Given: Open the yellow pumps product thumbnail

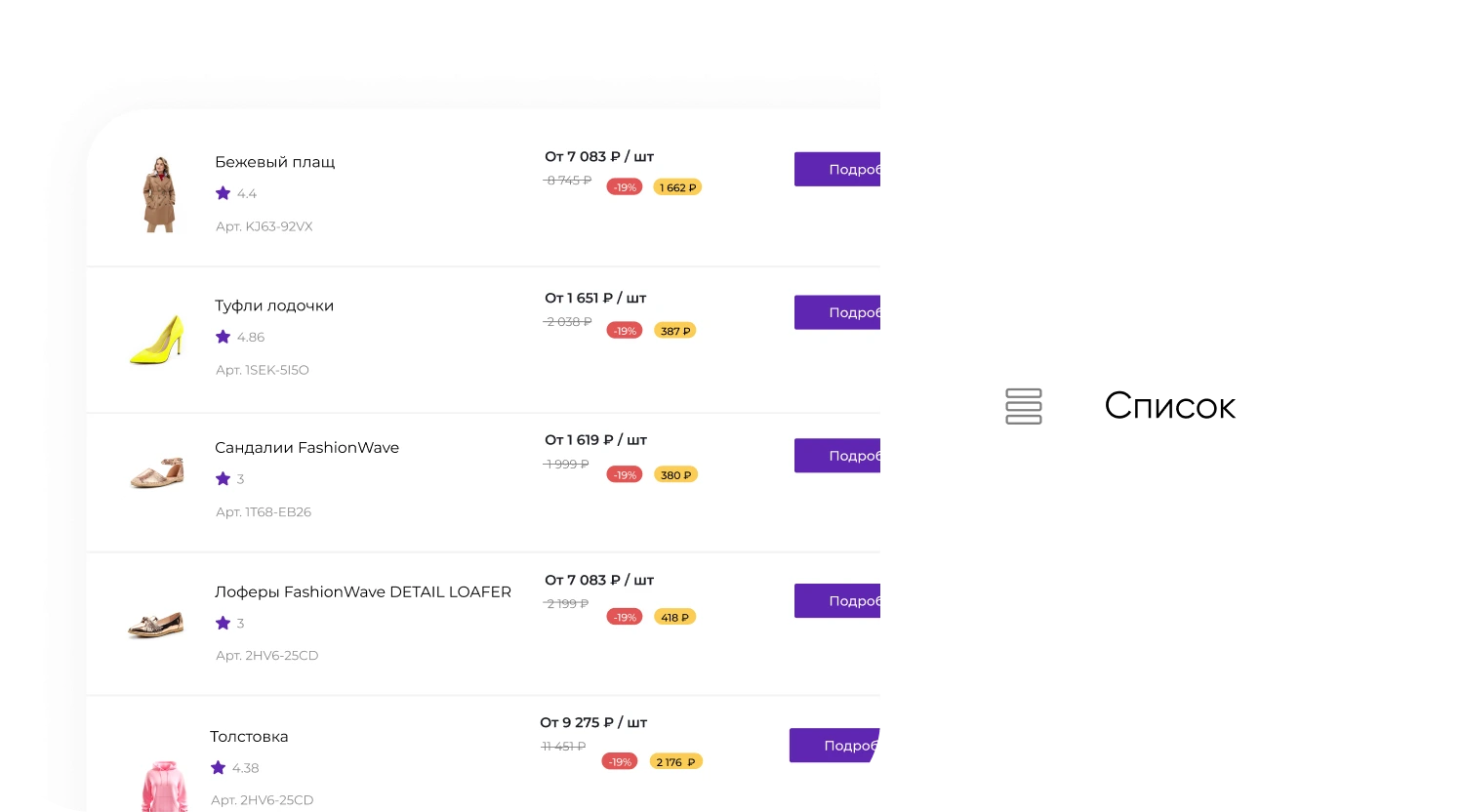Looking at the screenshot, I should 157,340.
